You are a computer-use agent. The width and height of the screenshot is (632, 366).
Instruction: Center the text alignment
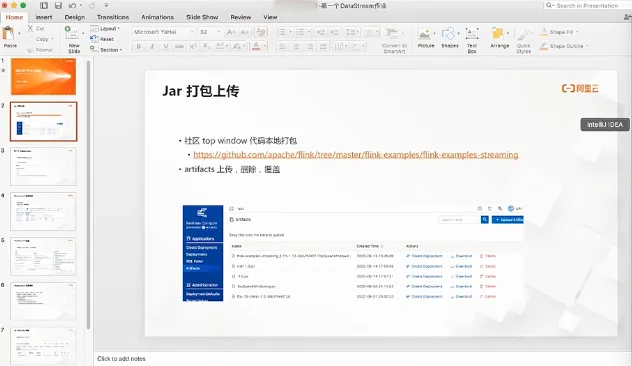click(296, 47)
